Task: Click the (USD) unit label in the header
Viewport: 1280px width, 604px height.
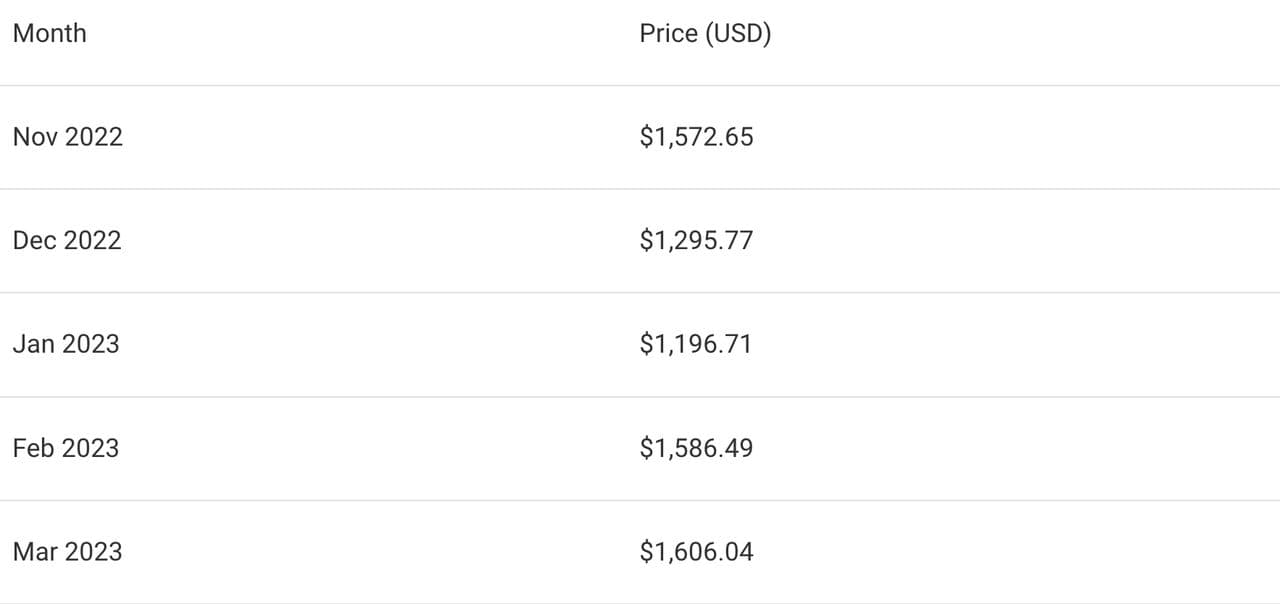Action: tap(738, 33)
